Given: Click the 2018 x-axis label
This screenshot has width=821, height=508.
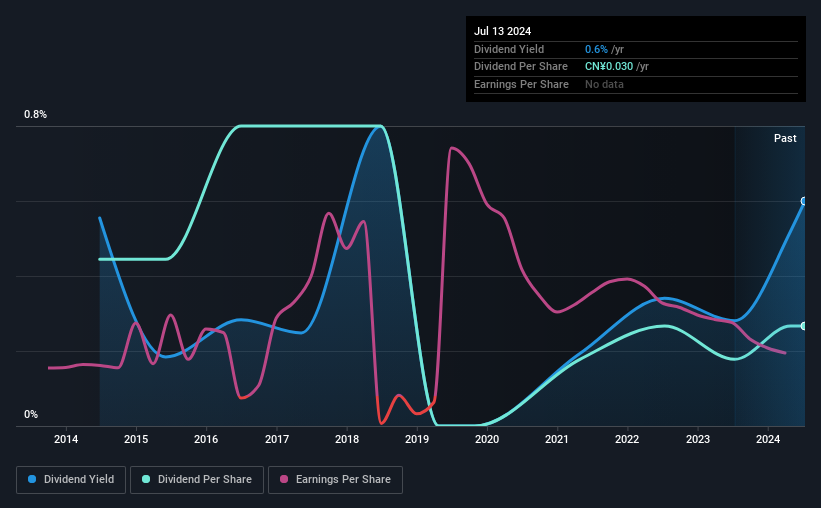Looking at the screenshot, I should click(x=347, y=439).
